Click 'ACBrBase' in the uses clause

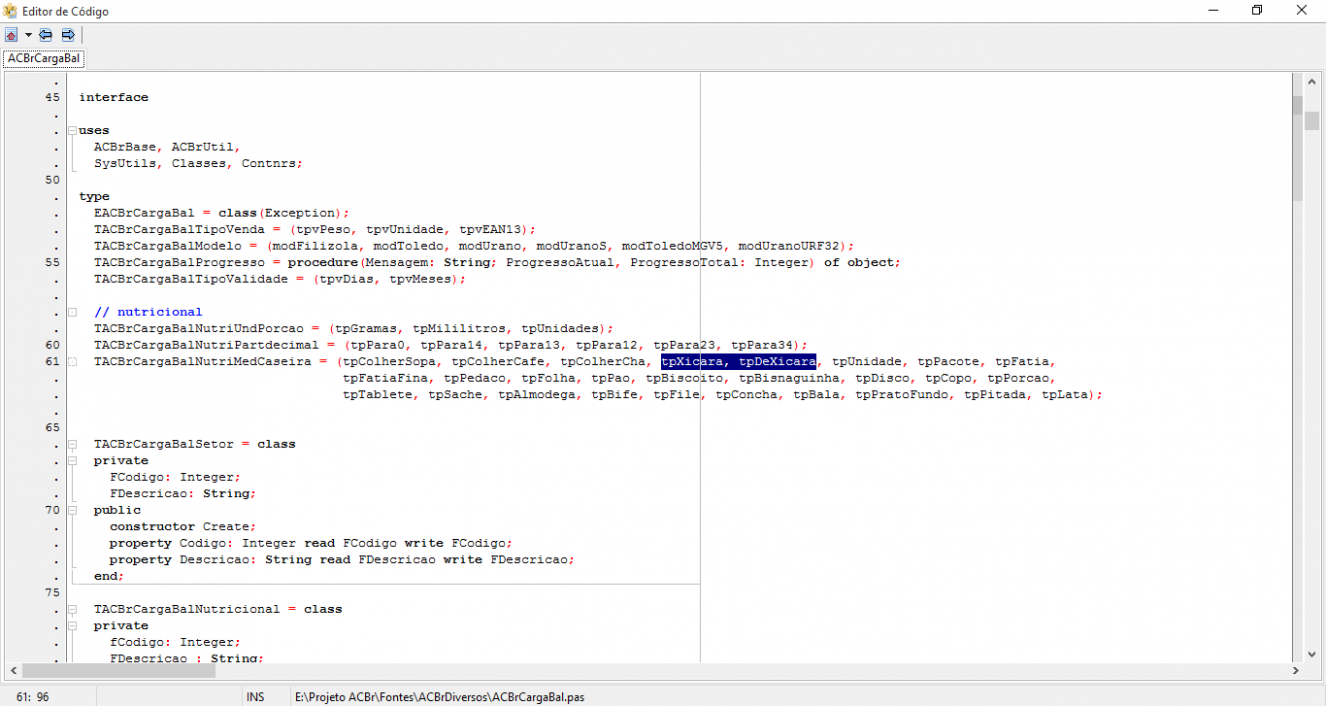(x=125, y=147)
